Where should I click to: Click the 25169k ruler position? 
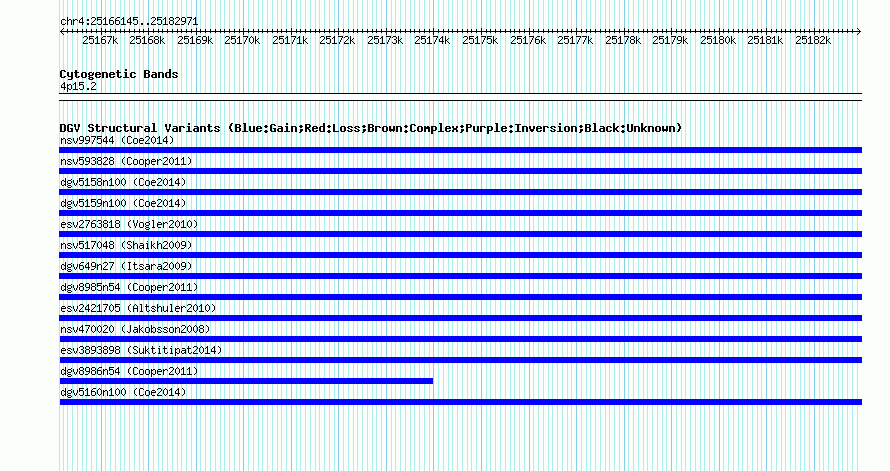(x=195, y=40)
